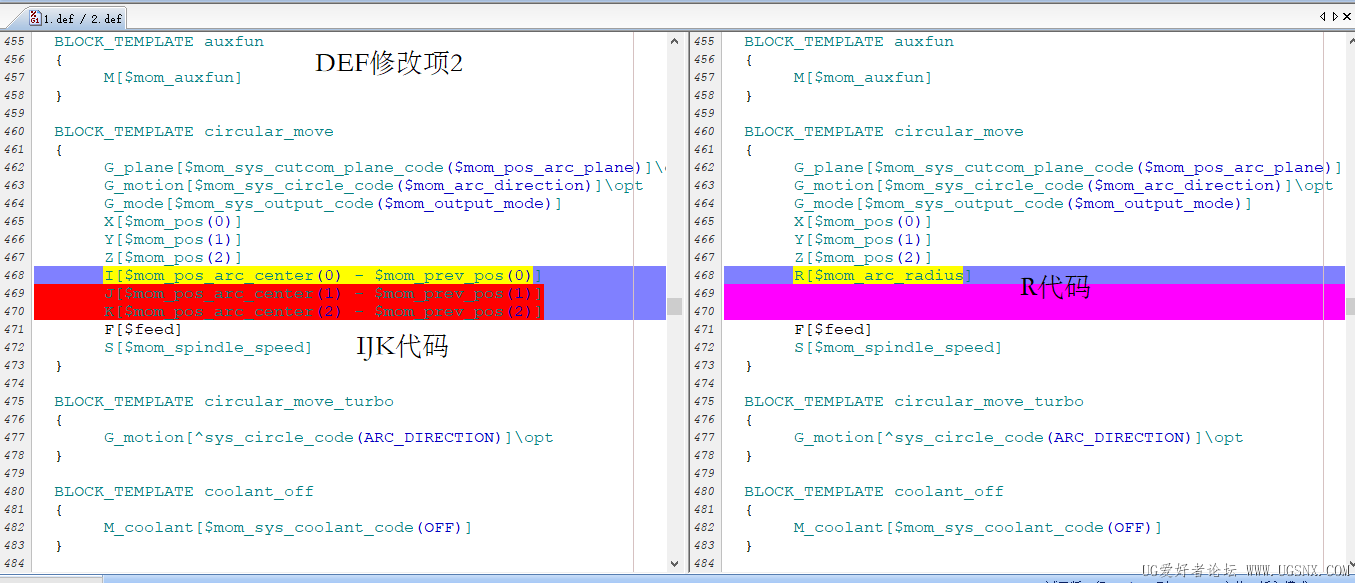Select the red K[$mom_pos_arc_center(2)] line in left pane
1355x583 pixels.
(x=323, y=311)
